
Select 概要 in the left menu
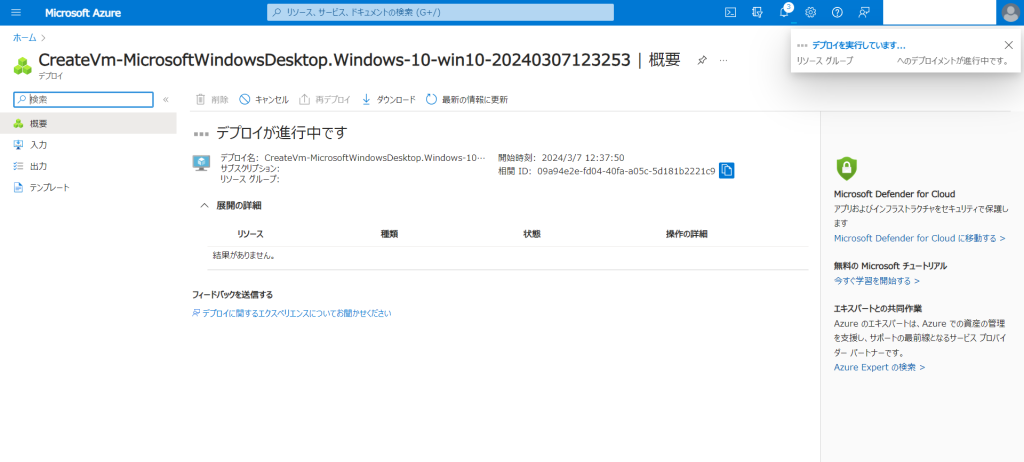tap(88, 123)
